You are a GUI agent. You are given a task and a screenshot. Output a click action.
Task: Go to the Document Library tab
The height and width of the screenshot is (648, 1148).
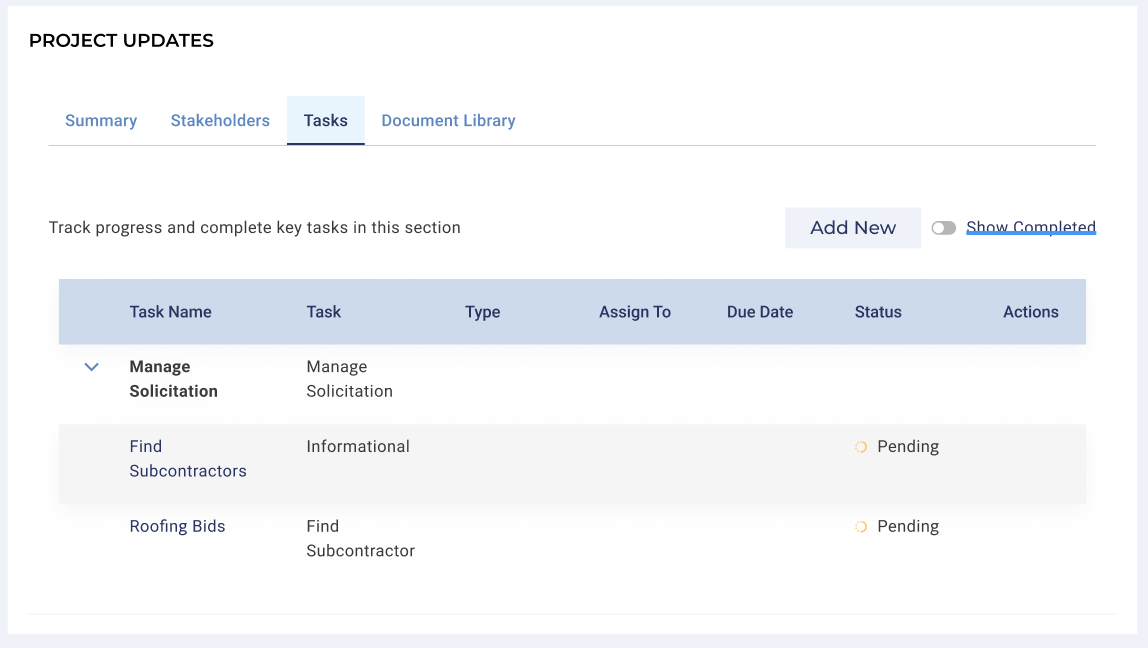pyautogui.click(x=448, y=120)
